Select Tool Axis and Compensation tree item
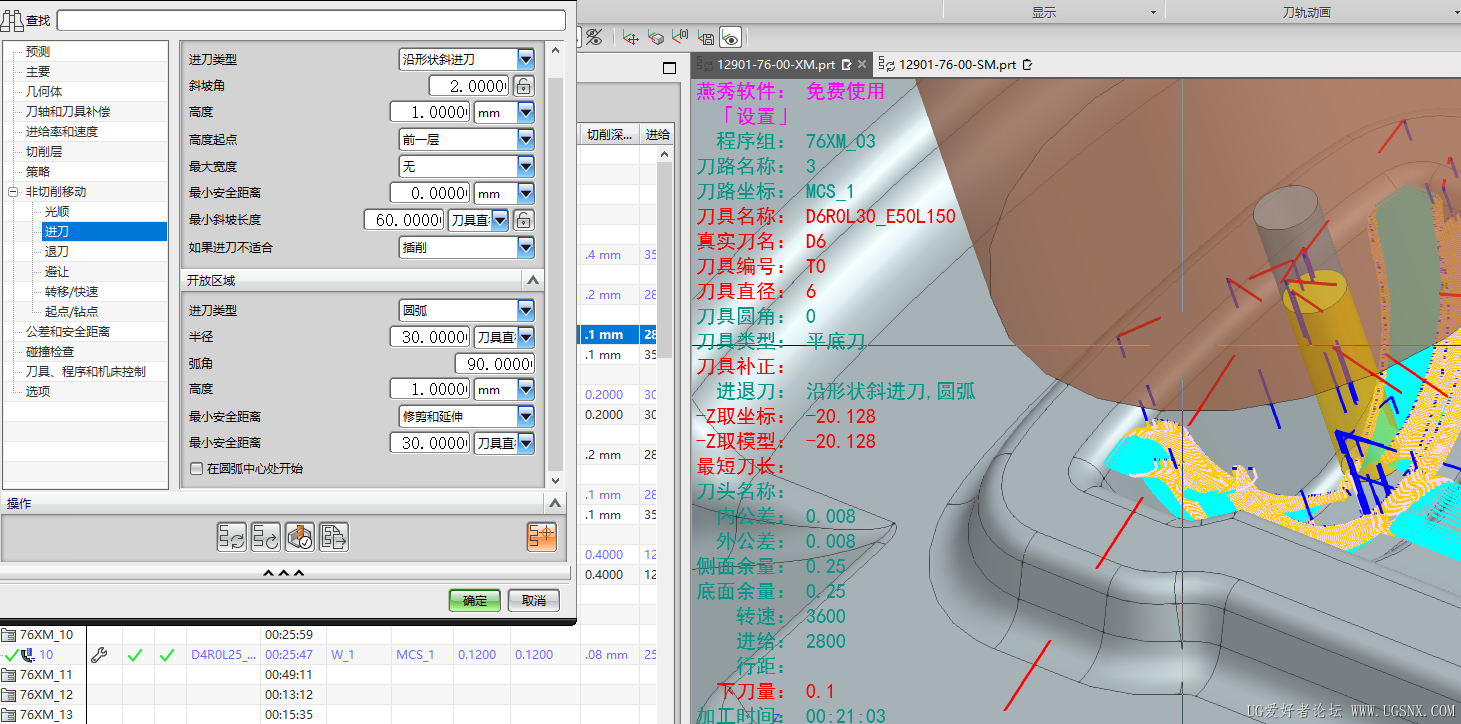The width and height of the screenshot is (1461, 724). [68, 111]
